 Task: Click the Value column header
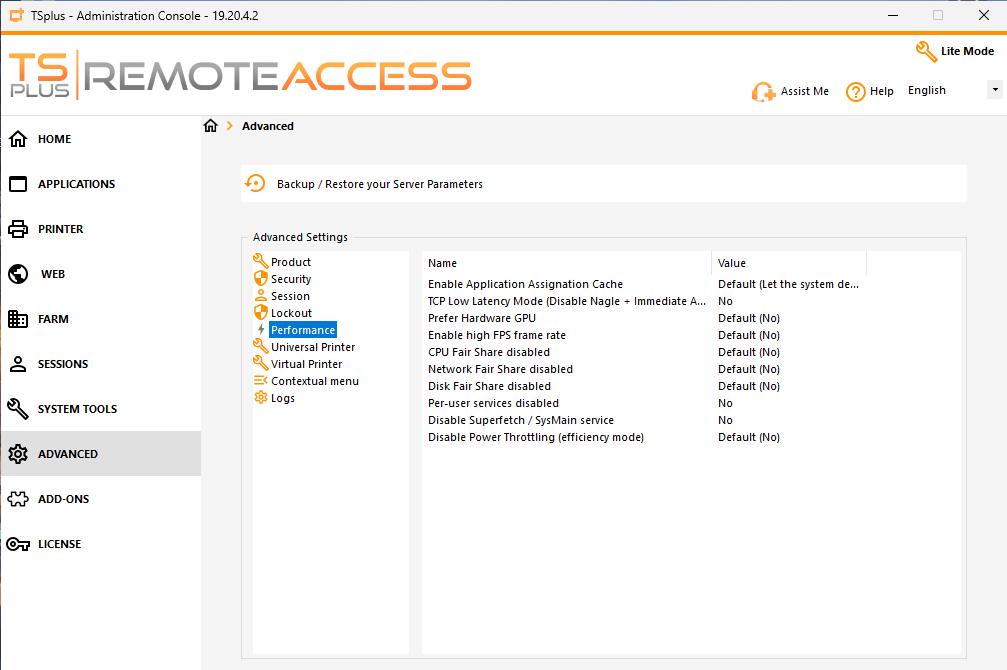pos(732,263)
